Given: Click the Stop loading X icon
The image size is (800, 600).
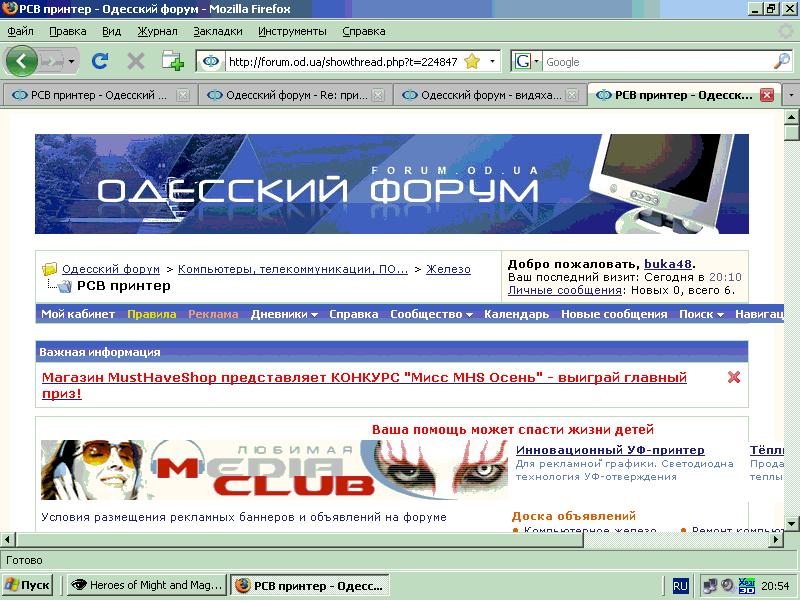Looking at the screenshot, I should pos(135,61).
